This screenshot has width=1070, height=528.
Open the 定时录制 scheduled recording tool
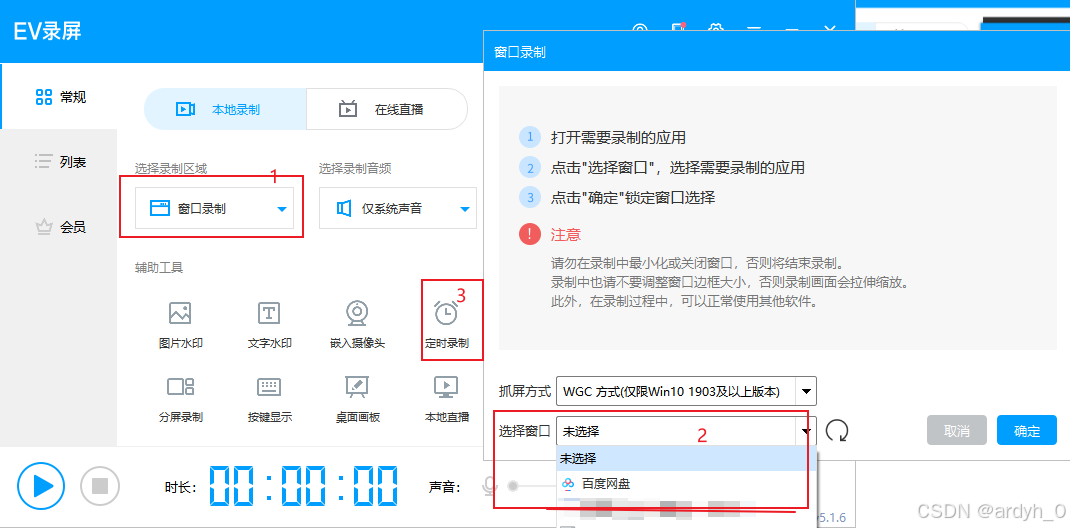pos(446,326)
